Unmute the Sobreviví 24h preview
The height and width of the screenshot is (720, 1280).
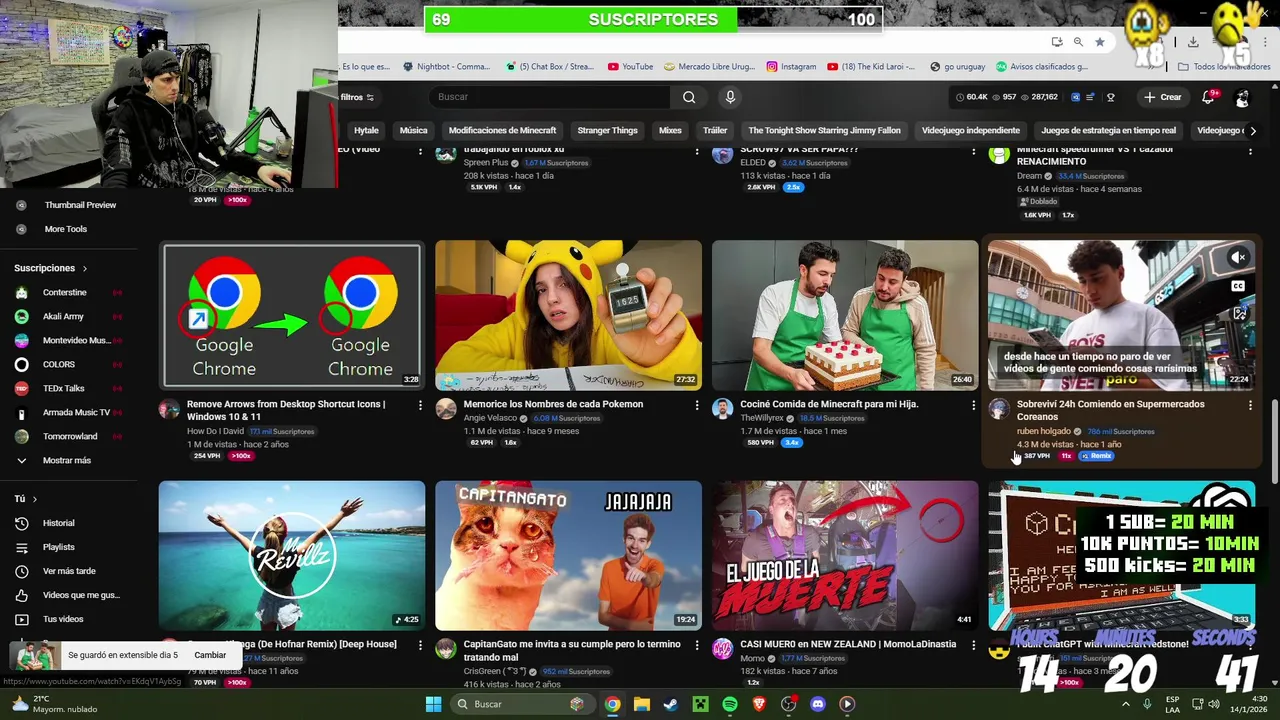point(1238,258)
